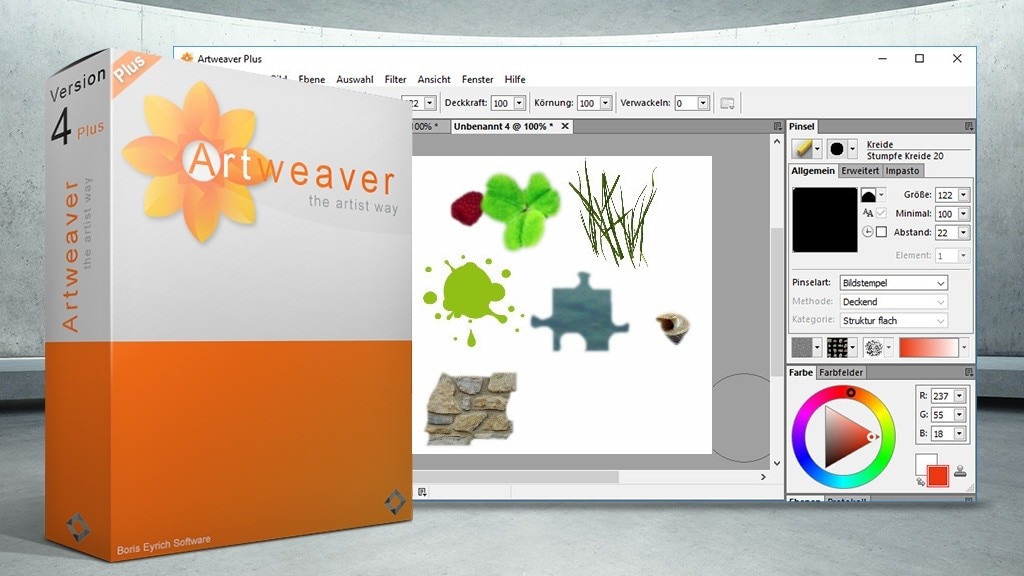Open the G value dropdown
1024x576 pixels.
pos(959,415)
